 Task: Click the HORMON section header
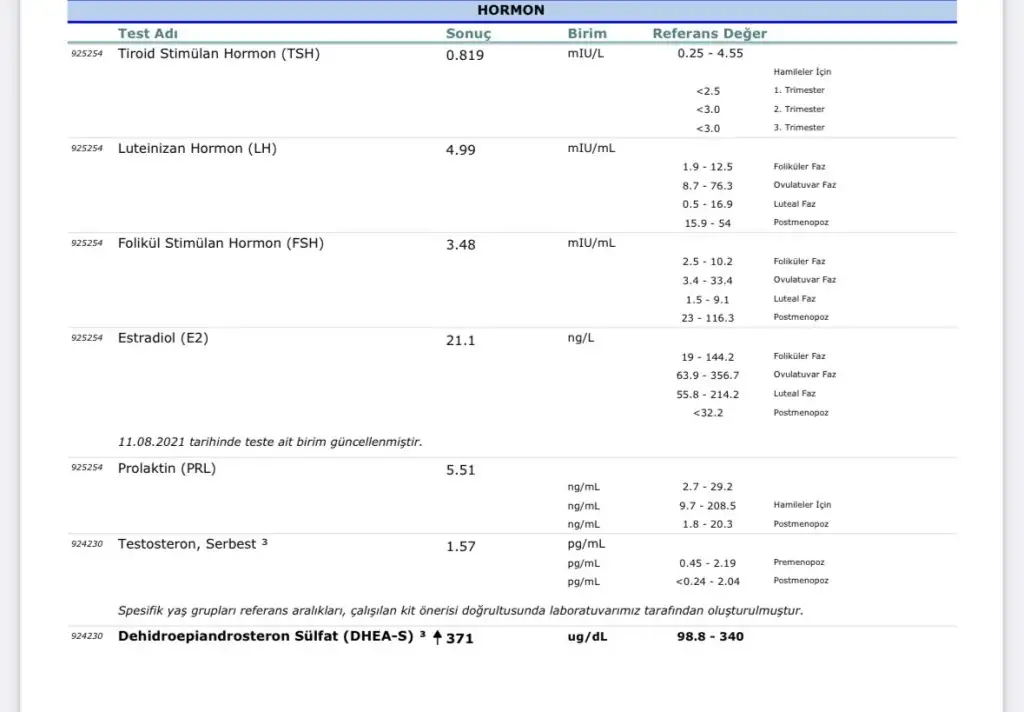pos(511,10)
